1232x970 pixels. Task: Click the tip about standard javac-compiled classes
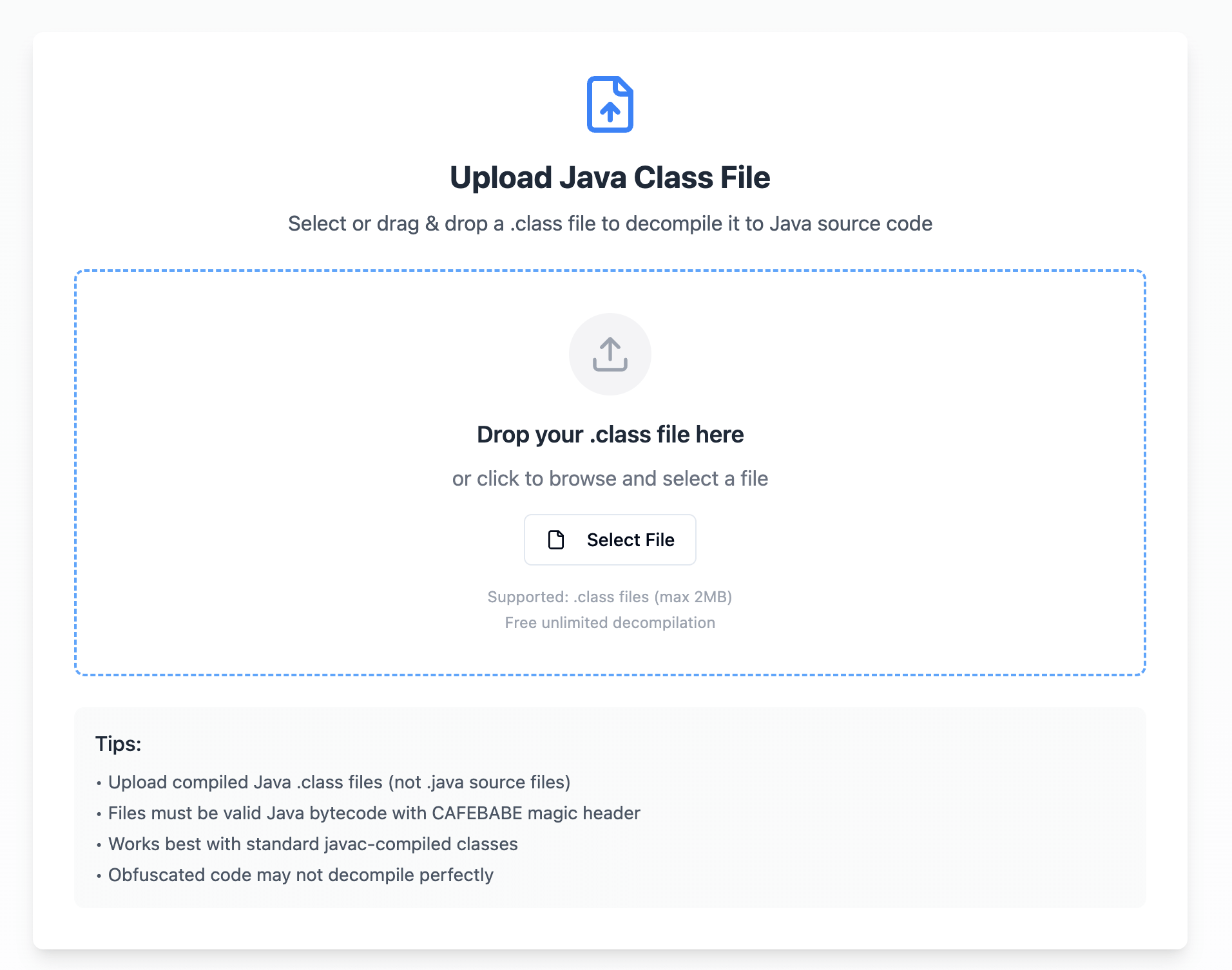pos(313,844)
